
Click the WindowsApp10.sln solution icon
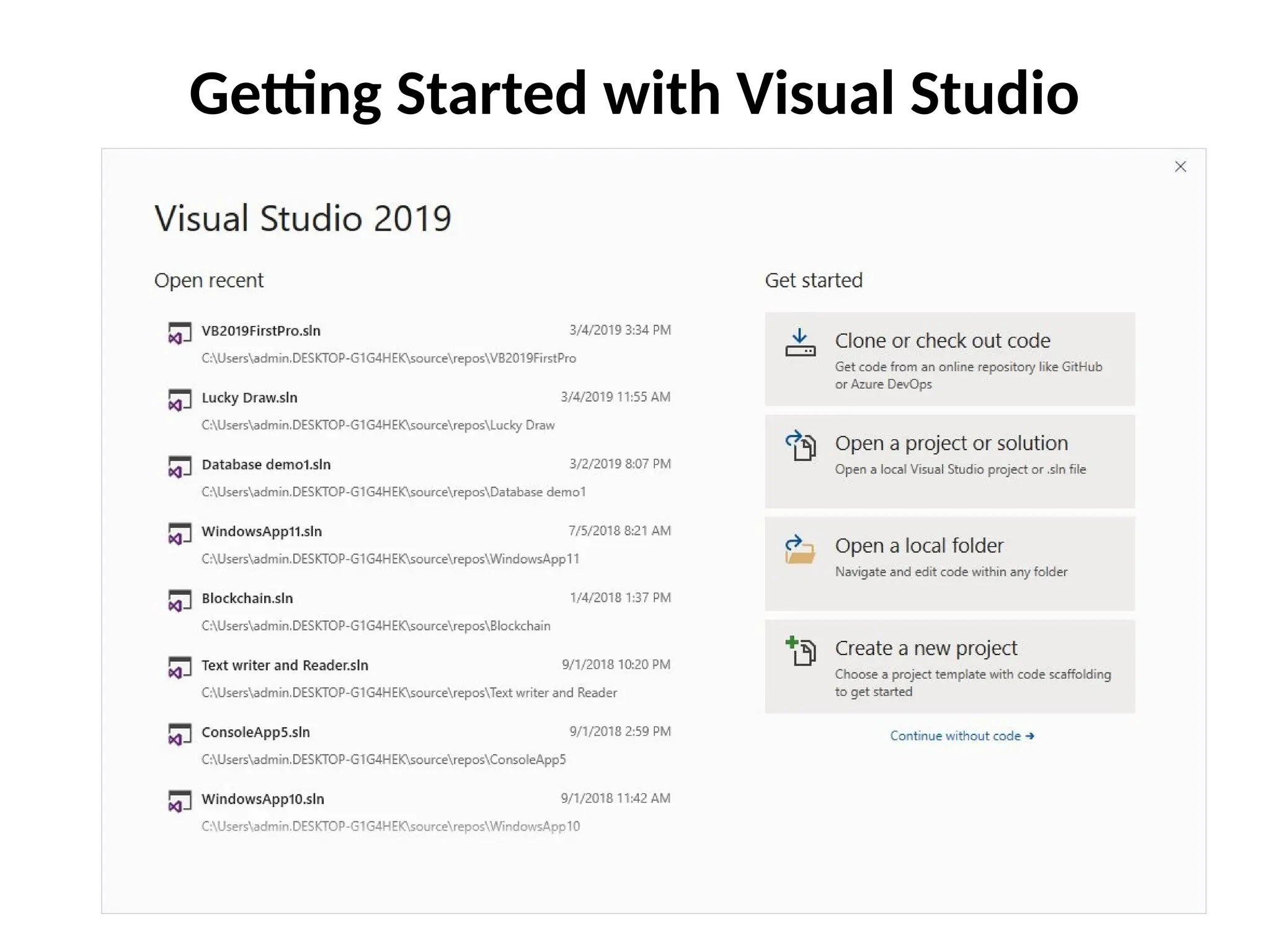179,801
